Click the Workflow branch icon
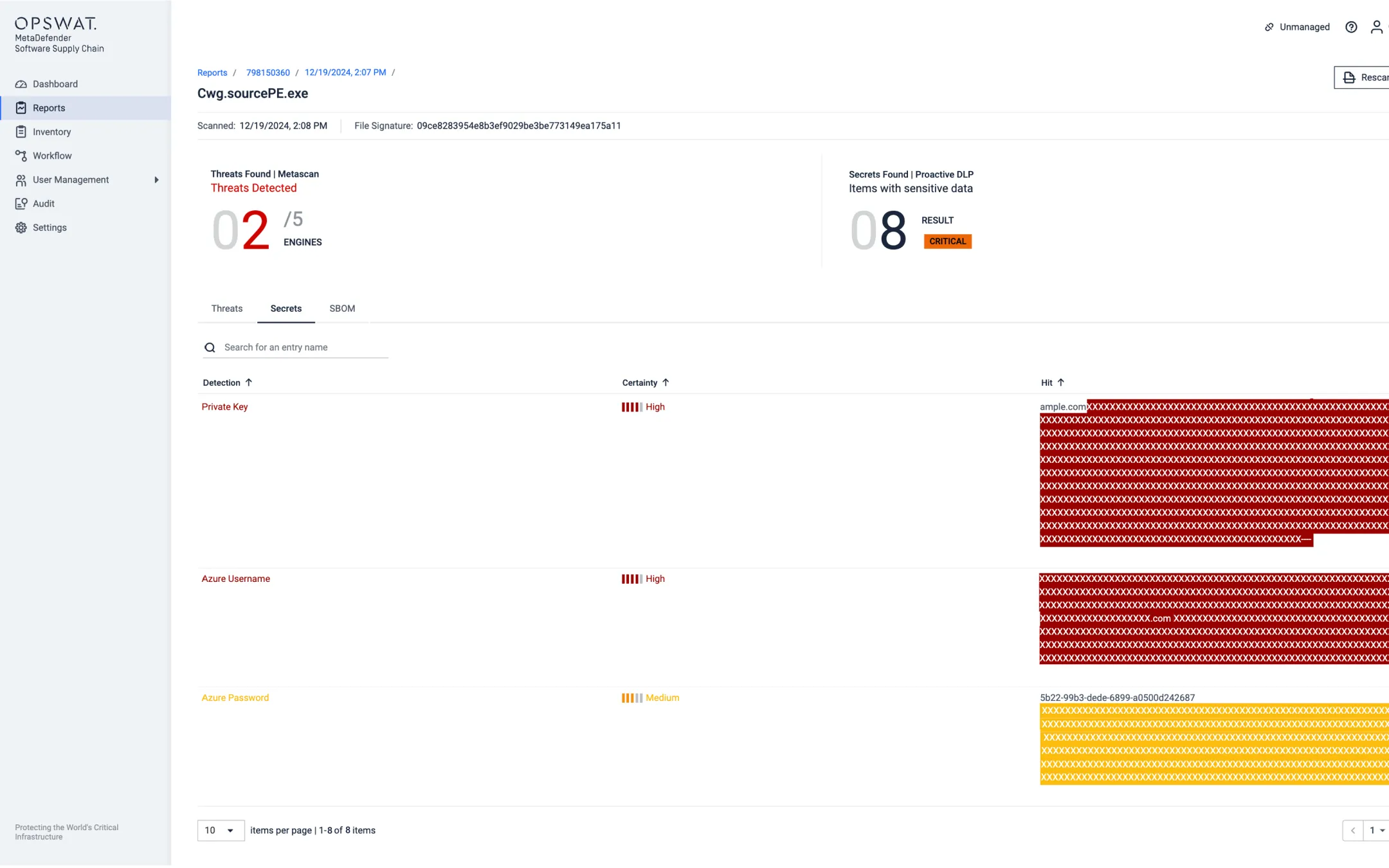 [x=21, y=156]
